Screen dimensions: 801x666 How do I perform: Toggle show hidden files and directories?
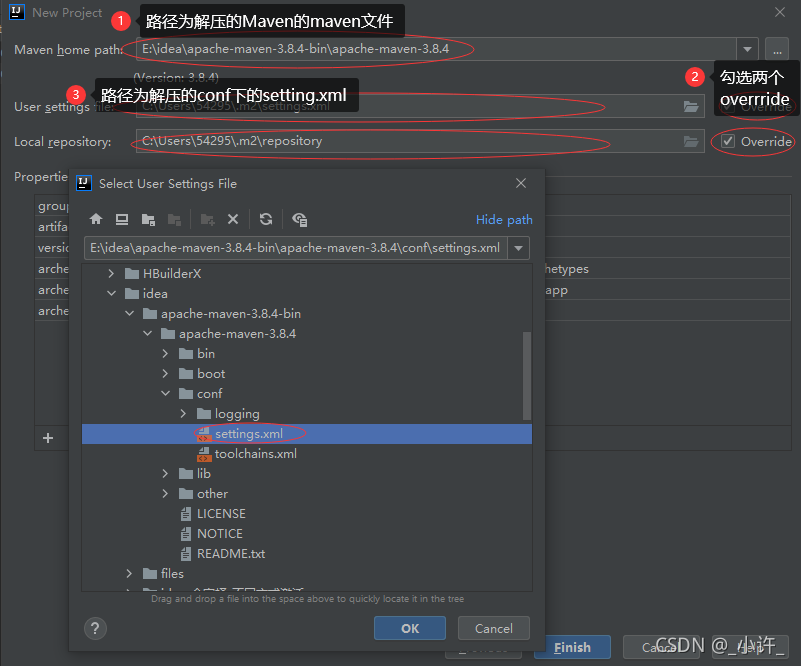(x=299, y=220)
